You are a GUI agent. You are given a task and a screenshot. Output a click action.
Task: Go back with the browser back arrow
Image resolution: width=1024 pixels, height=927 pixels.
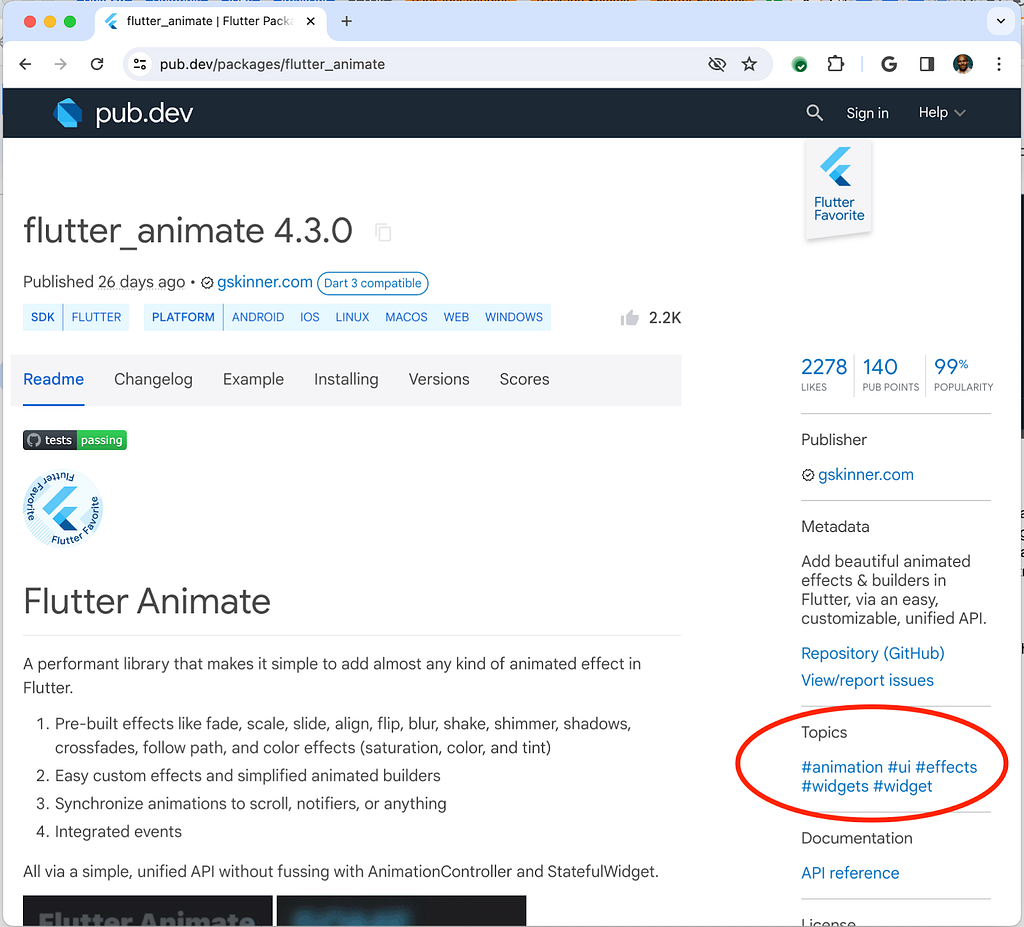[x=25, y=64]
